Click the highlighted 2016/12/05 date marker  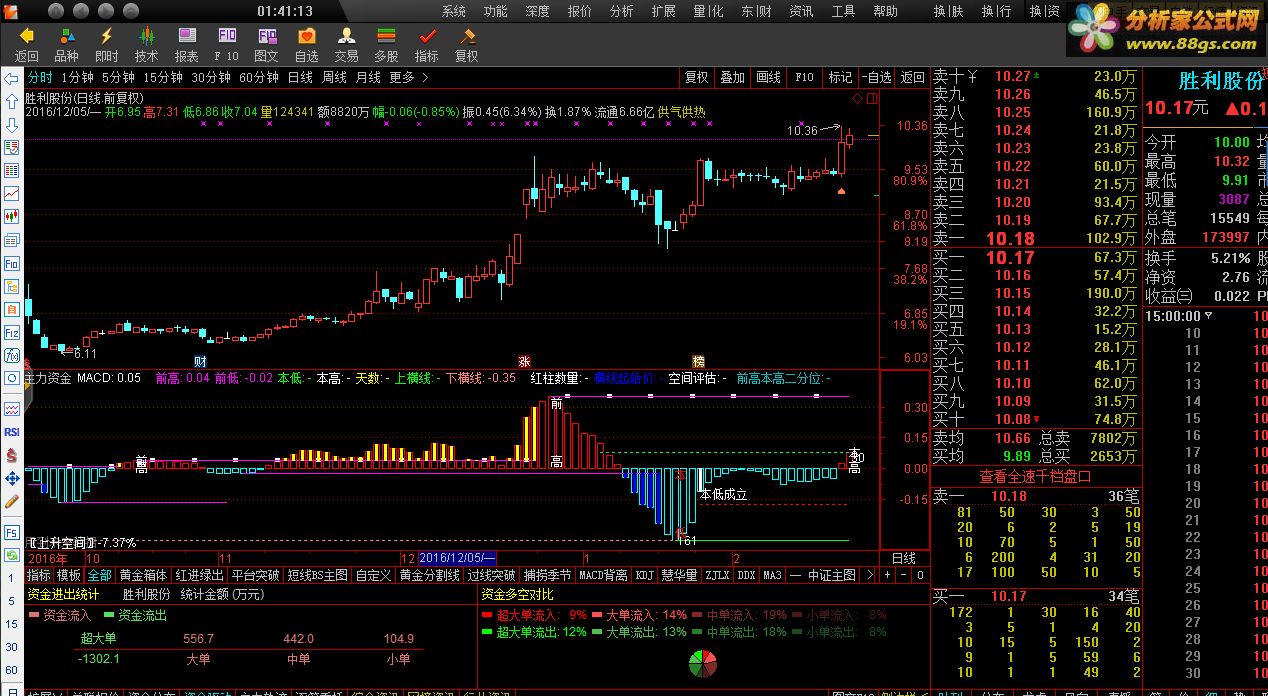tap(457, 557)
